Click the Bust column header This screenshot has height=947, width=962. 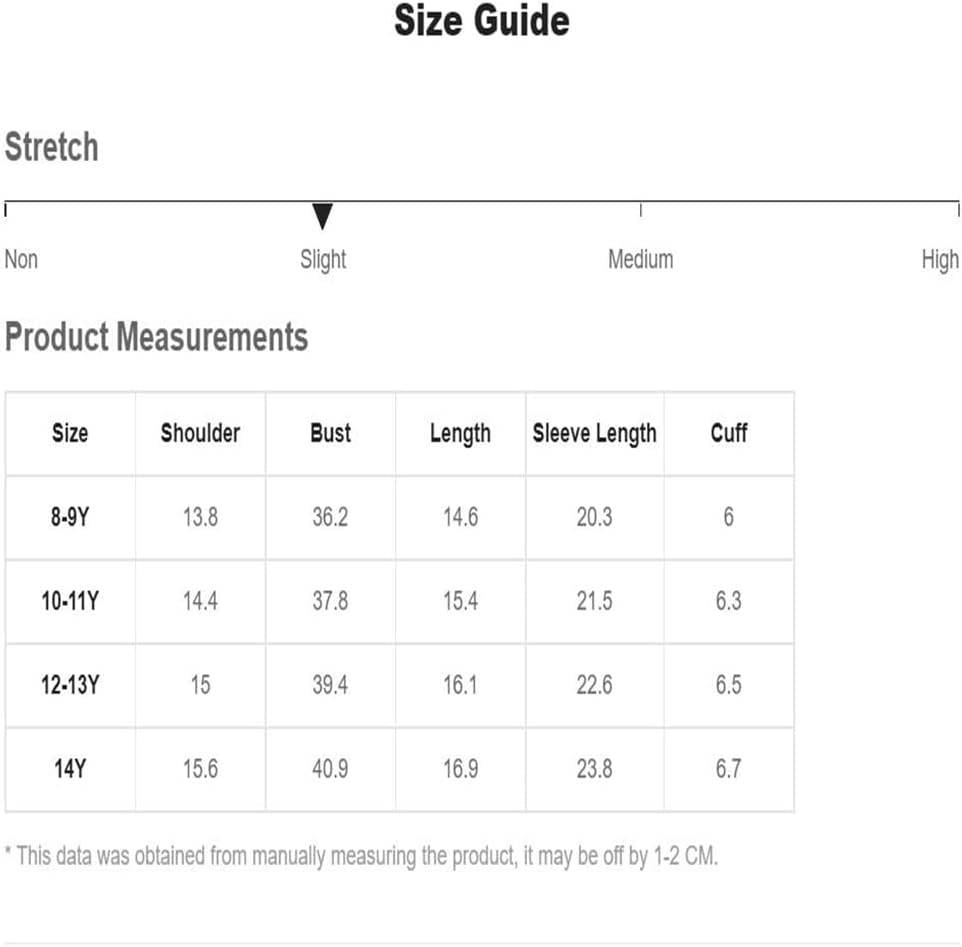coord(331,433)
